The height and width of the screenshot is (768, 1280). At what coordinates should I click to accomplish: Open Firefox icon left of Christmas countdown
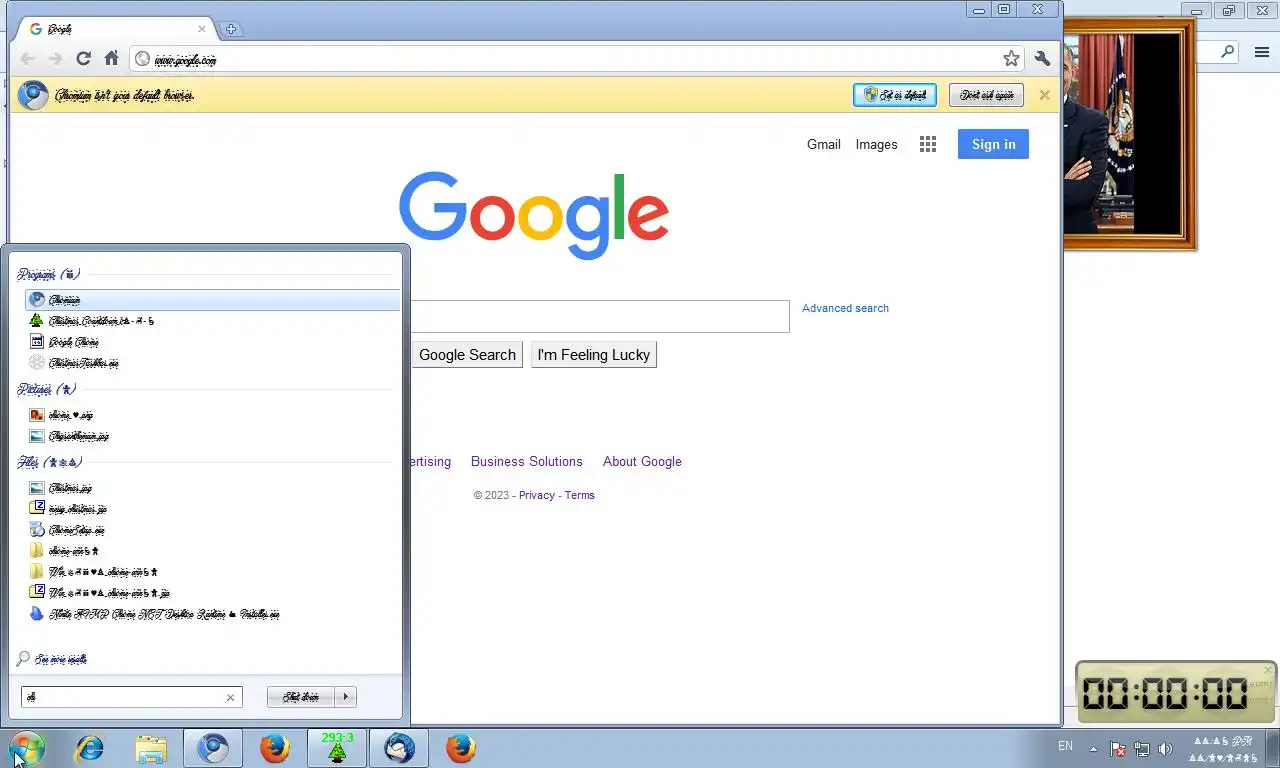point(274,748)
